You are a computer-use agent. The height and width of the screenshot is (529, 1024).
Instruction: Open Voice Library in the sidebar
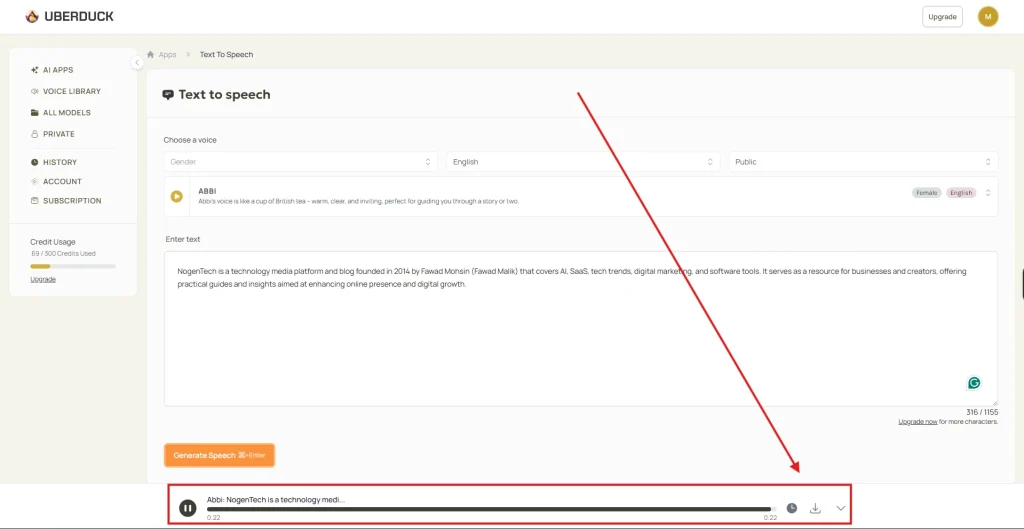pyautogui.click(x=65, y=91)
